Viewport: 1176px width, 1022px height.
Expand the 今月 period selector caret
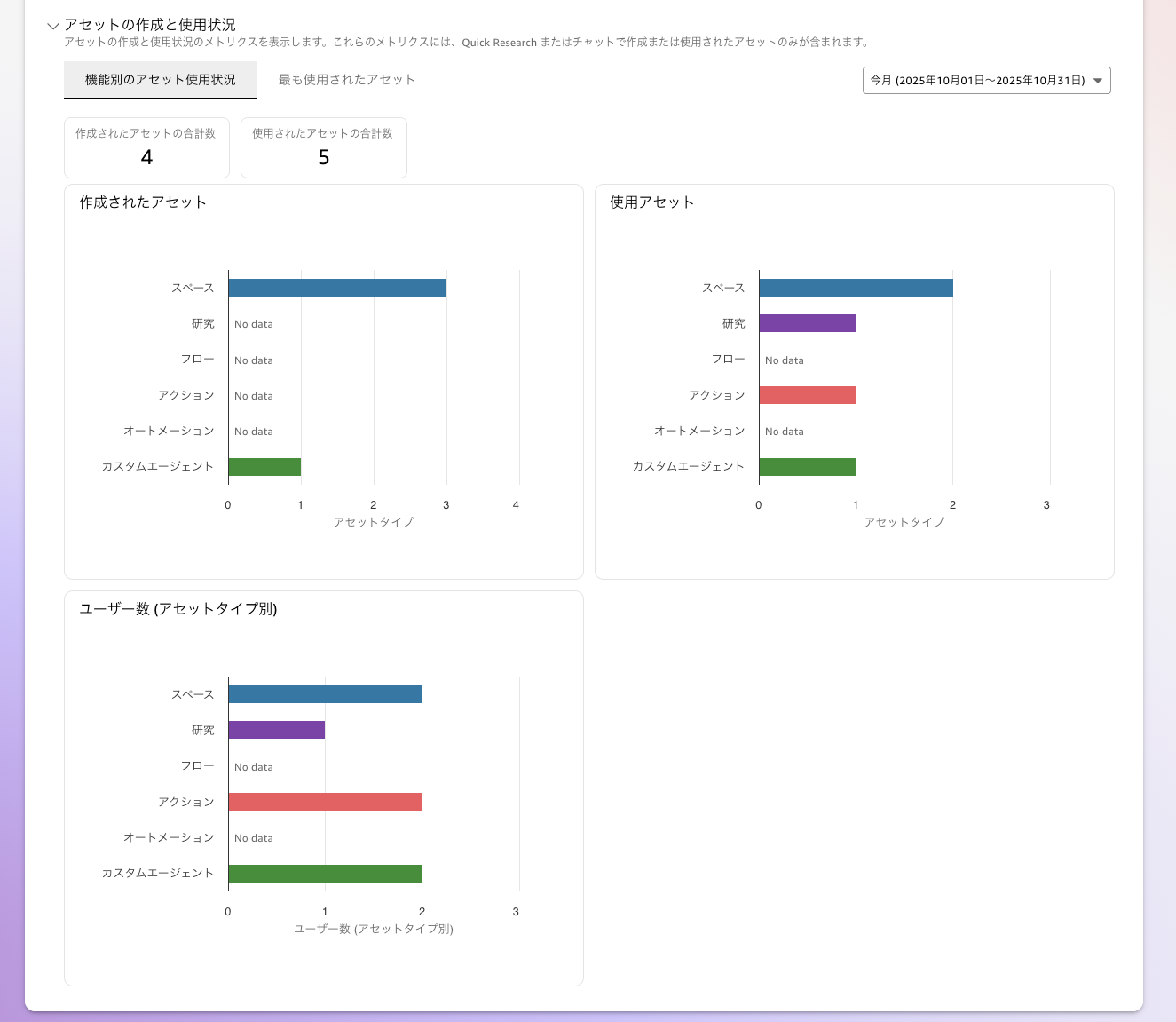tap(1099, 80)
